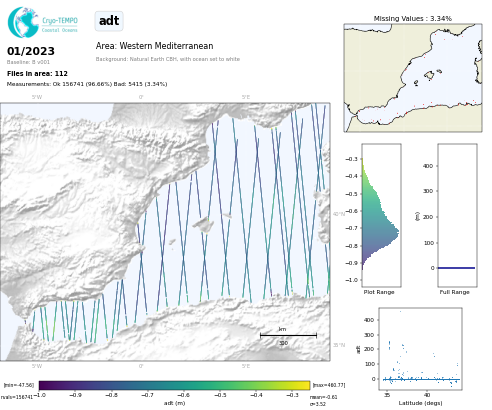The height and width of the screenshot is (410, 492).
Task: Click the Cryo-TEMPO Coastal Oceans text
Action: click(x=60, y=25)
